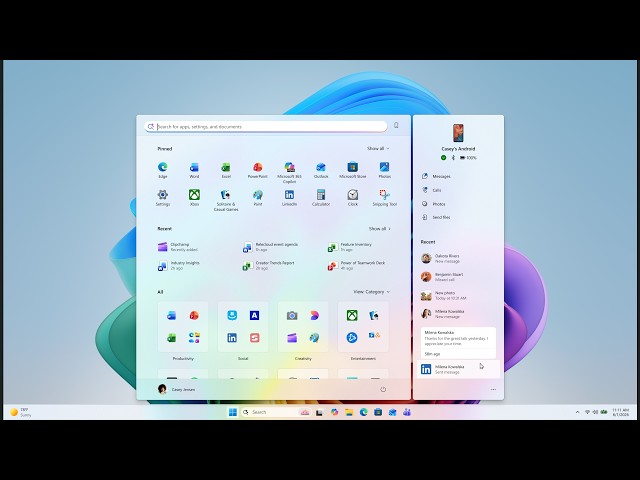Image resolution: width=640 pixels, height=480 pixels.
Task: Open Benjamin Stuart missed call entry
Action: [x=458, y=277]
